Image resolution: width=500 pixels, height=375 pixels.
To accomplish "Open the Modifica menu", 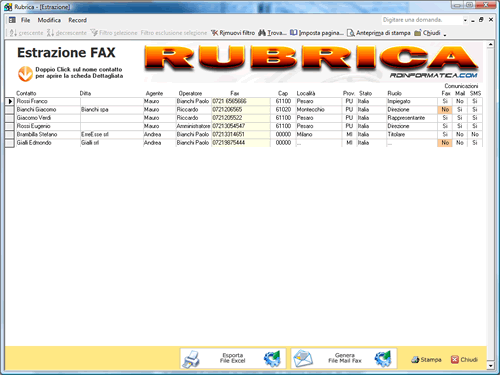I will coord(49,20).
